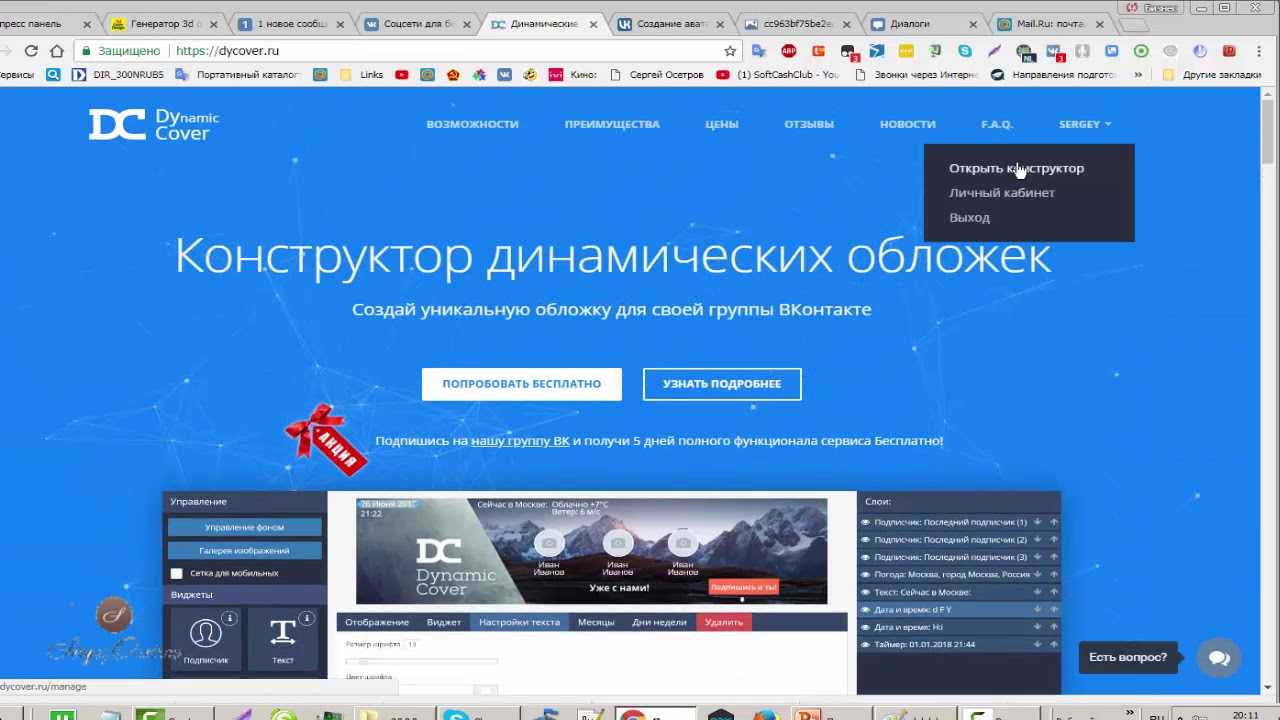Add the Текст widget
The height and width of the screenshot is (720, 1280).
point(283,640)
